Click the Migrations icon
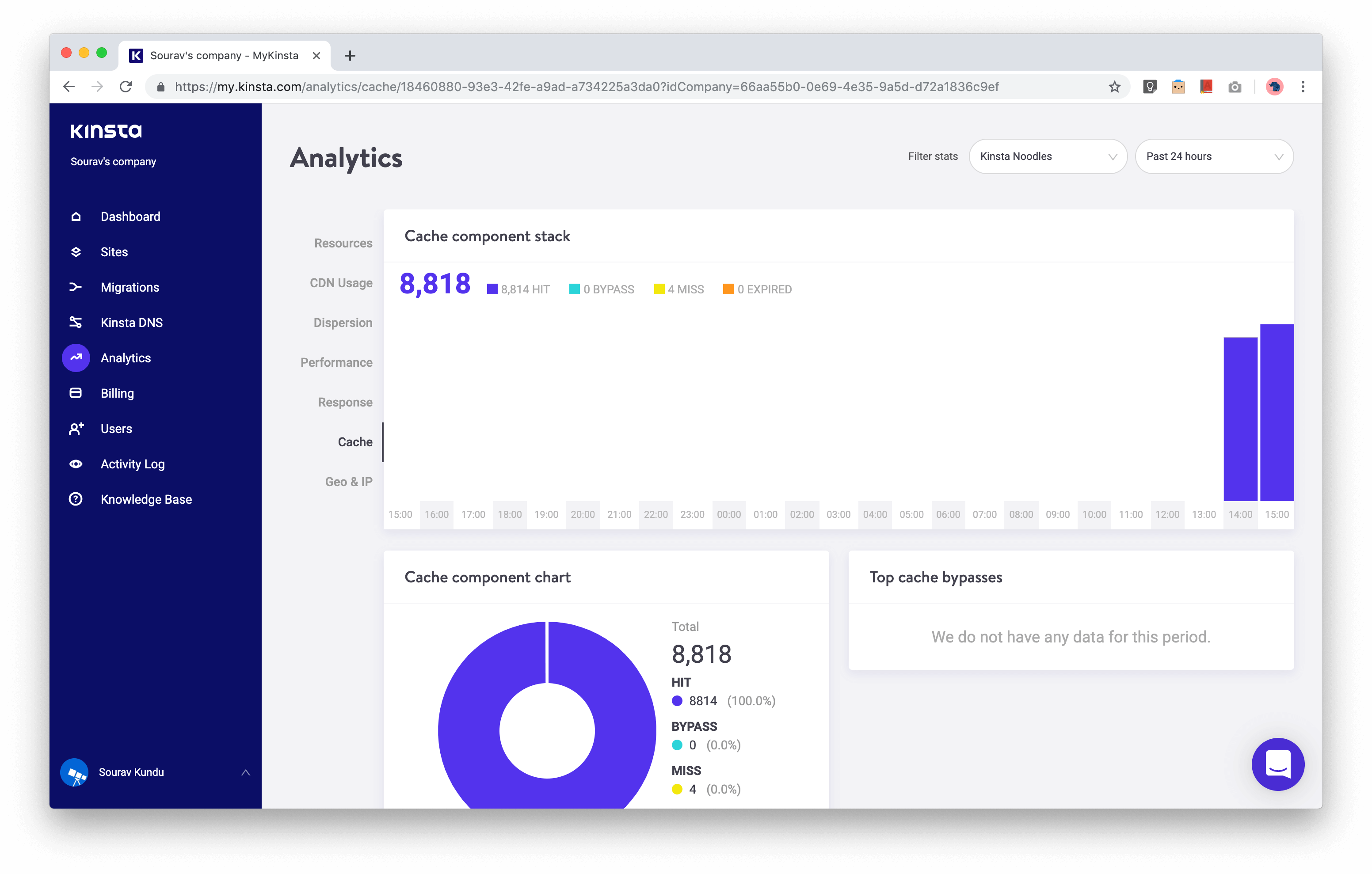This screenshot has height=874, width=1372. coord(76,287)
